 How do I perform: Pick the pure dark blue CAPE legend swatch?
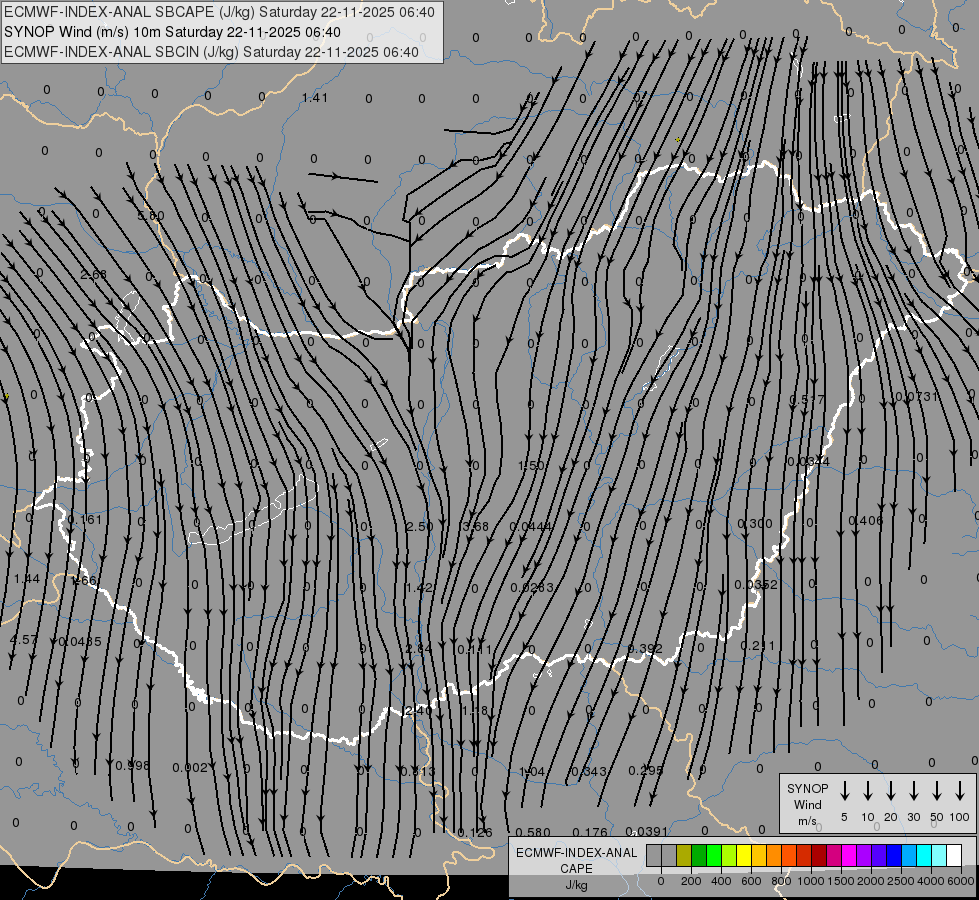tap(893, 856)
